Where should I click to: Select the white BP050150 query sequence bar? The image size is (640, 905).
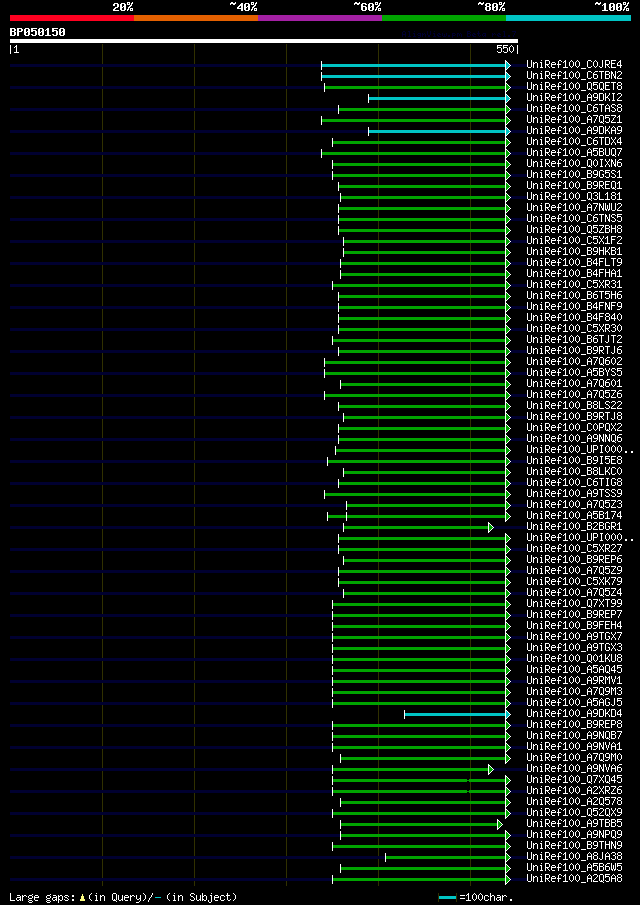click(264, 41)
